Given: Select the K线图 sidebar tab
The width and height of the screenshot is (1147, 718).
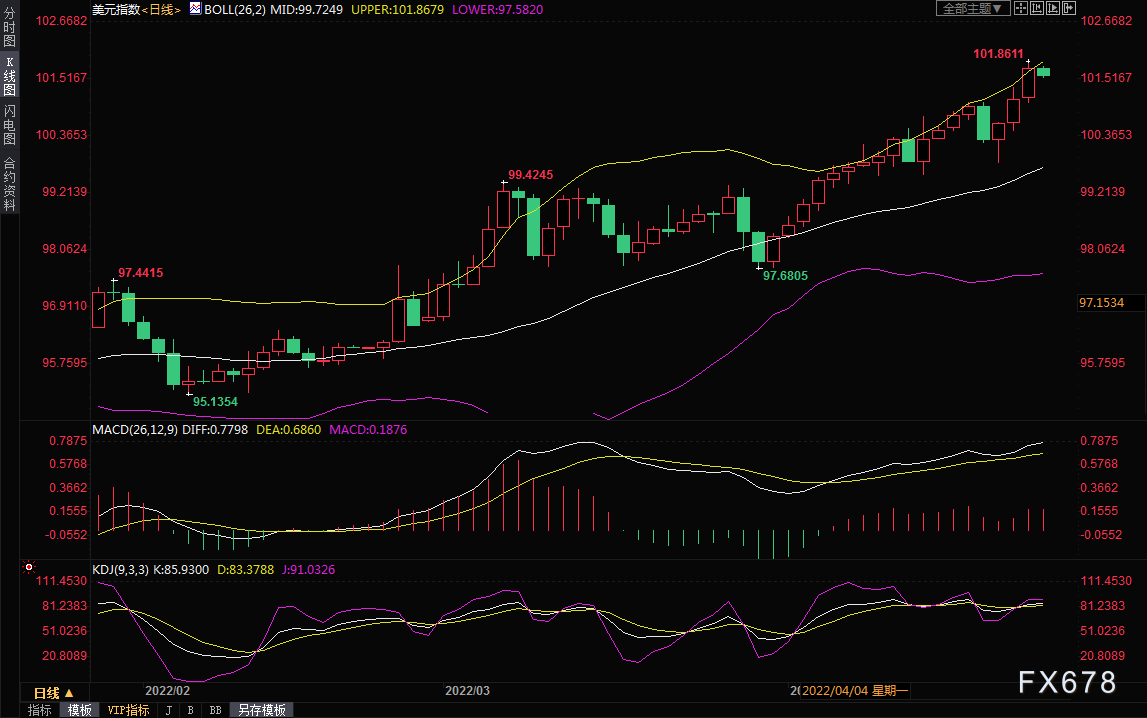Looking at the screenshot, I should tap(10, 76).
